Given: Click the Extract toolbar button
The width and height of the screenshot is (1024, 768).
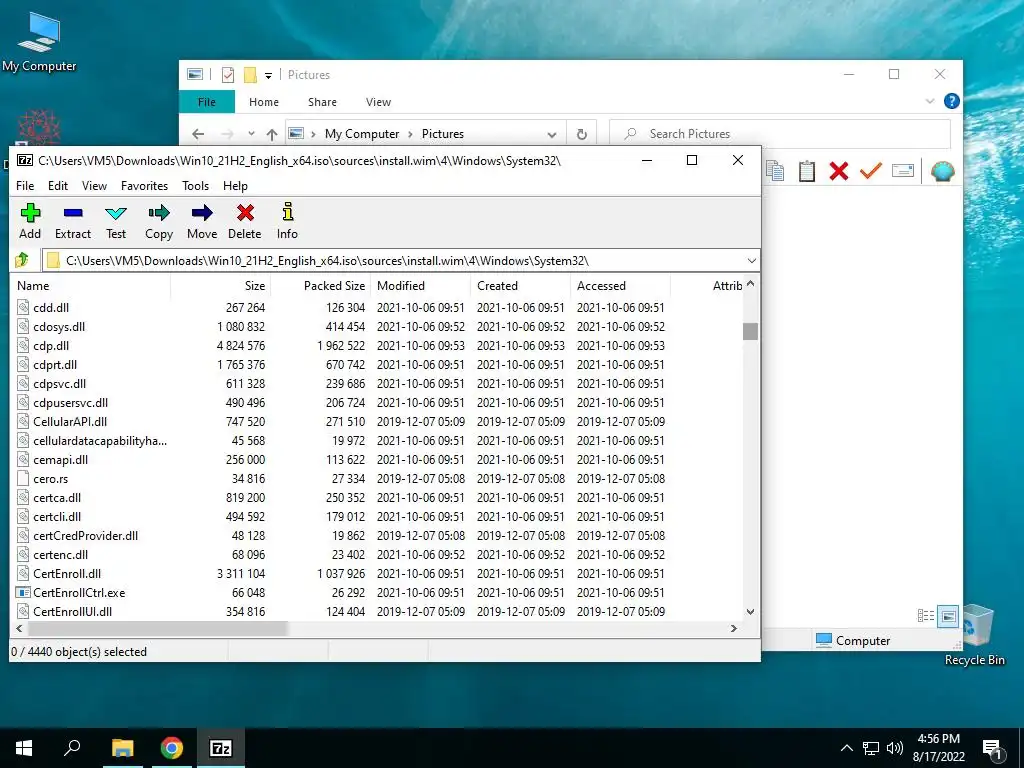Looking at the screenshot, I should tap(72, 221).
